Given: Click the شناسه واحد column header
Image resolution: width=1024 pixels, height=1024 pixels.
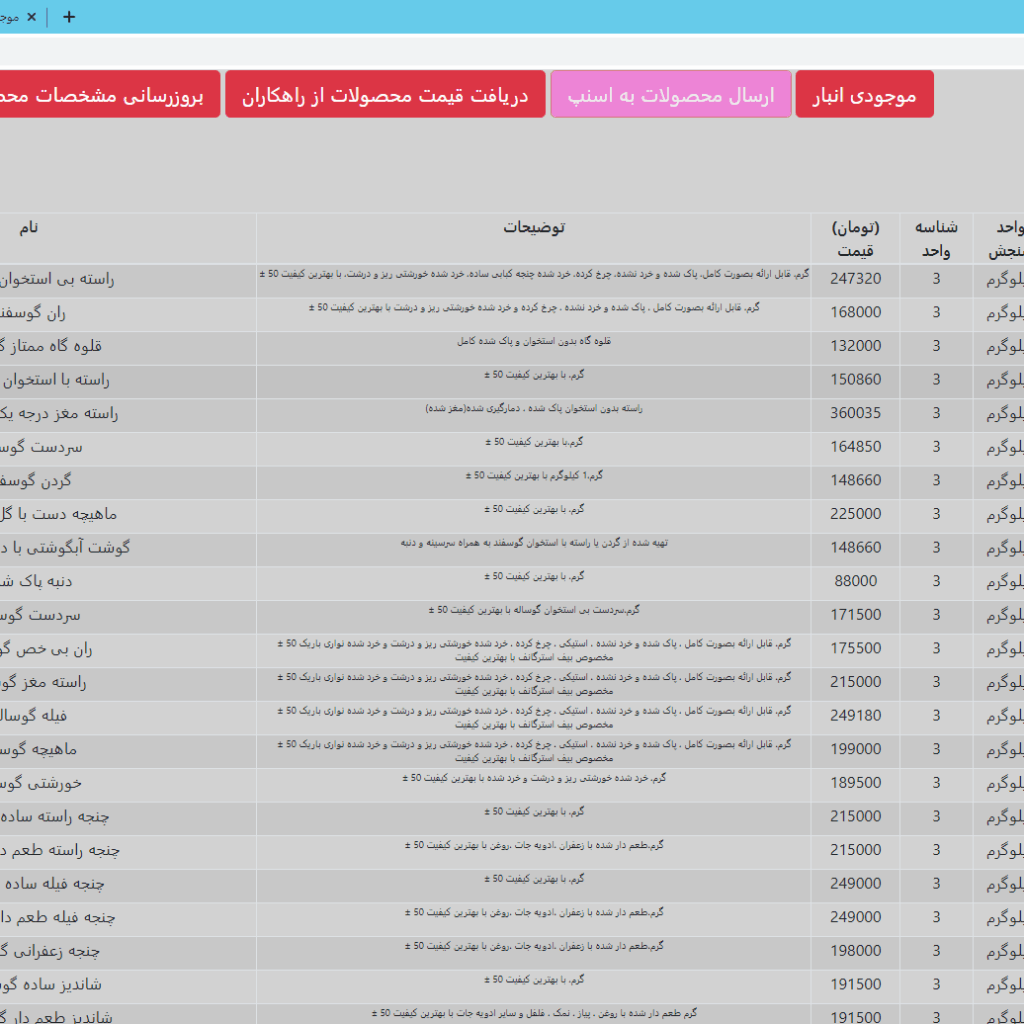Looking at the screenshot, I should (x=936, y=239).
